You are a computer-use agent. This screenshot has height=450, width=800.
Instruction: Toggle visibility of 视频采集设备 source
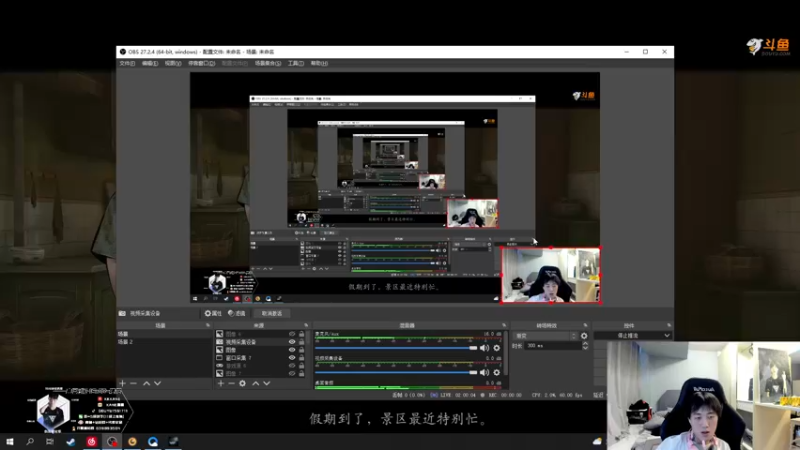tap(292, 342)
